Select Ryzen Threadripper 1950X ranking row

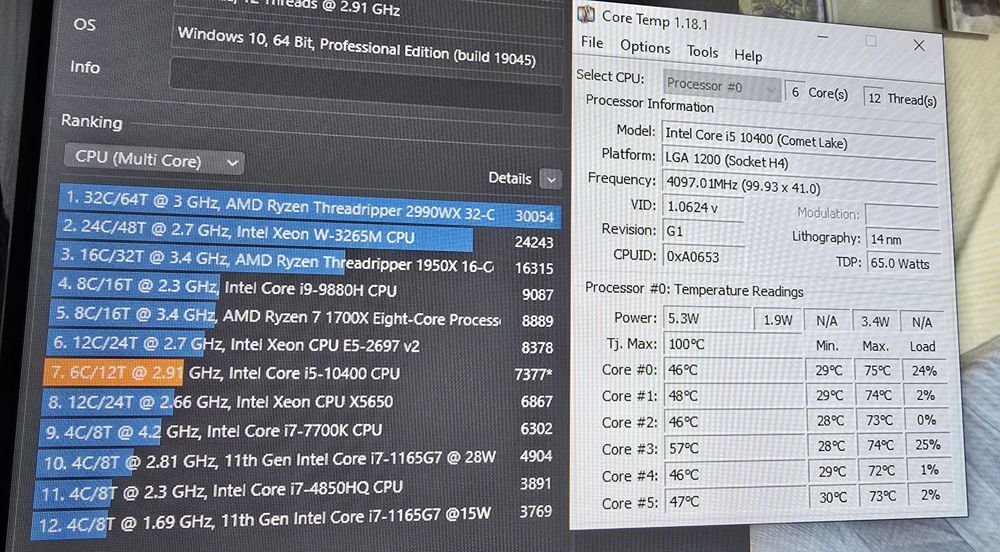[x=306, y=260]
